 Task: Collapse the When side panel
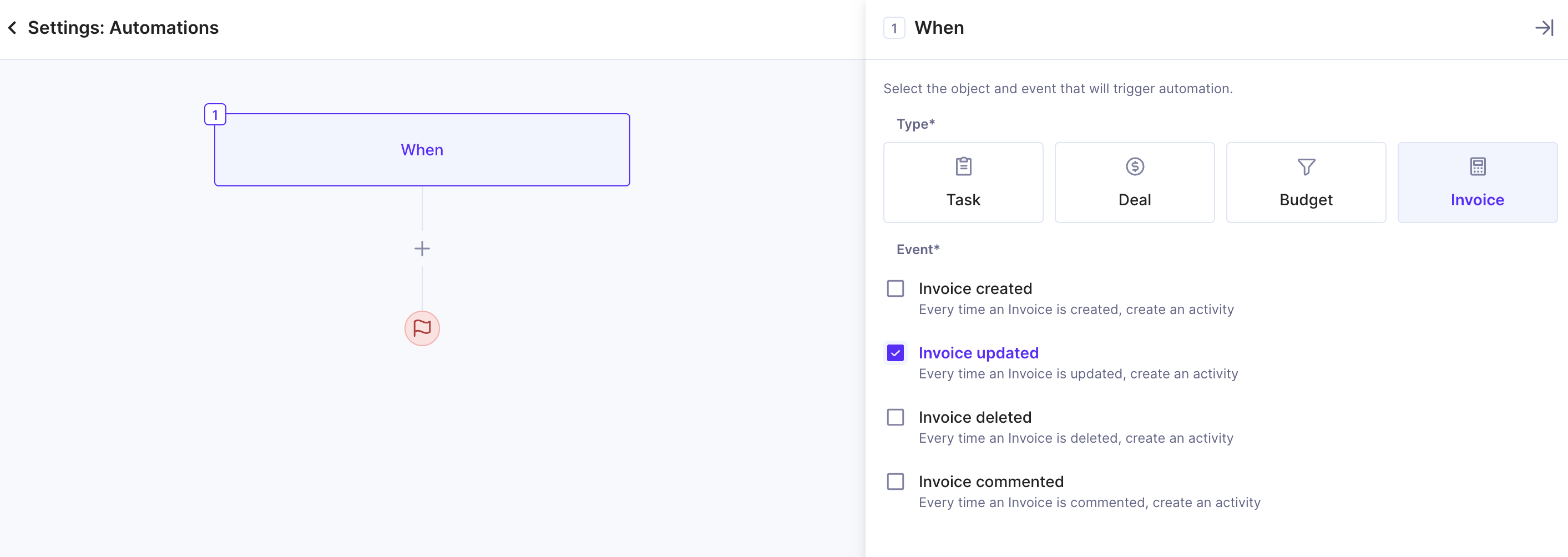(x=1544, y=28)
